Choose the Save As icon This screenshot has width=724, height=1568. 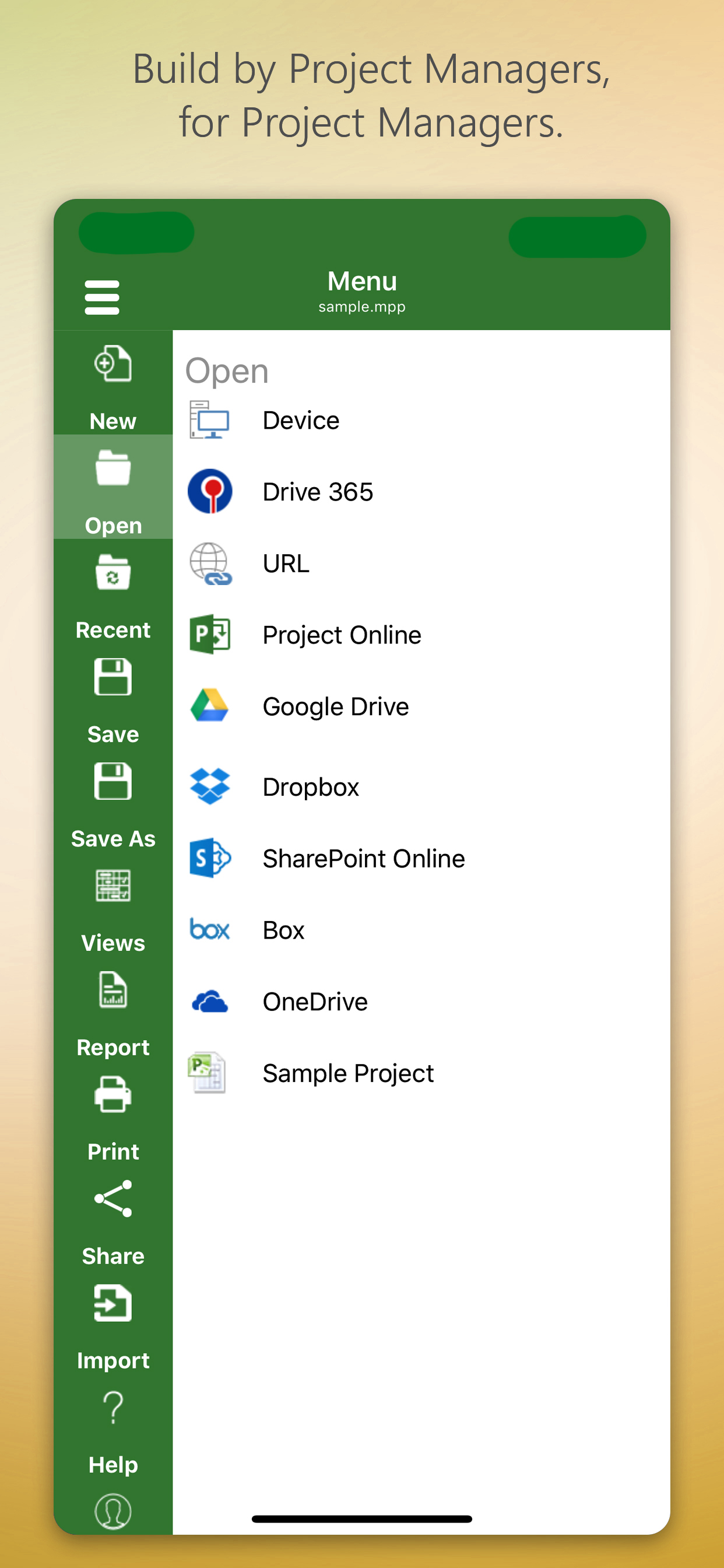[x=113, y=782]
